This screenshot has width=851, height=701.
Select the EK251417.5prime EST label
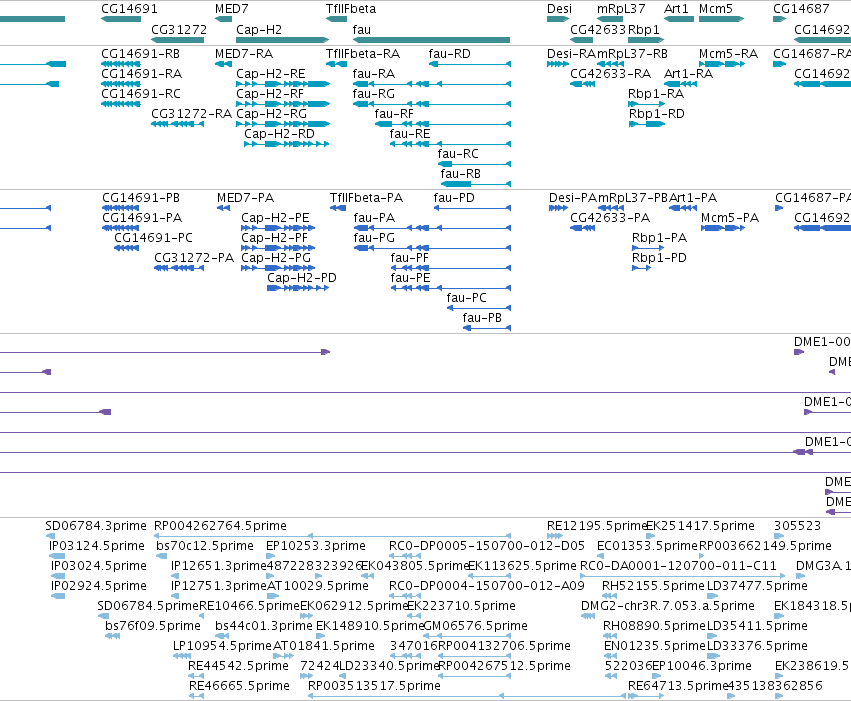coord(701,526)
